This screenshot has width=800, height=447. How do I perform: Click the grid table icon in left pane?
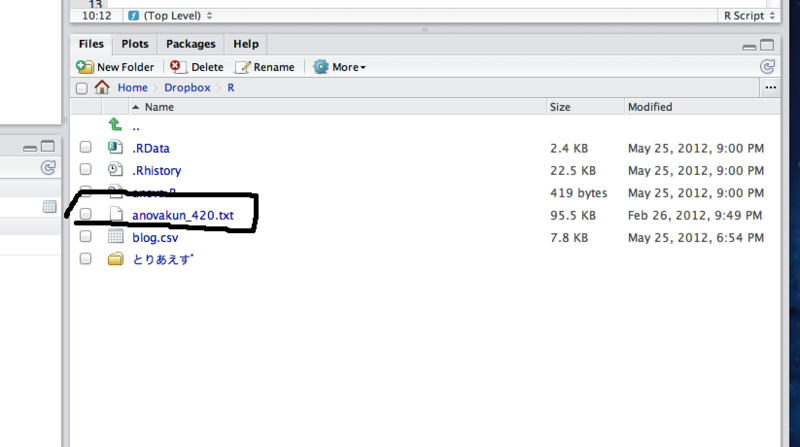pos(49,207)
